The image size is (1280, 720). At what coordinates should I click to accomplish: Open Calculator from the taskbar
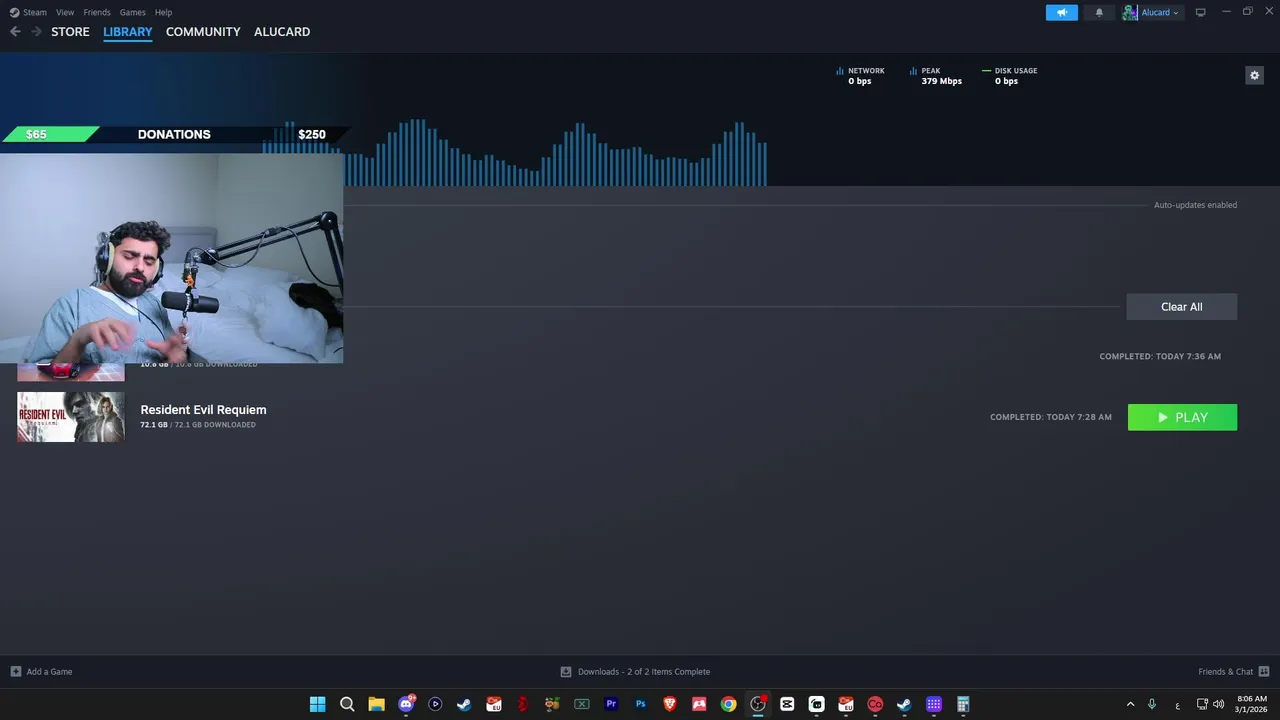tap(963, 704)
